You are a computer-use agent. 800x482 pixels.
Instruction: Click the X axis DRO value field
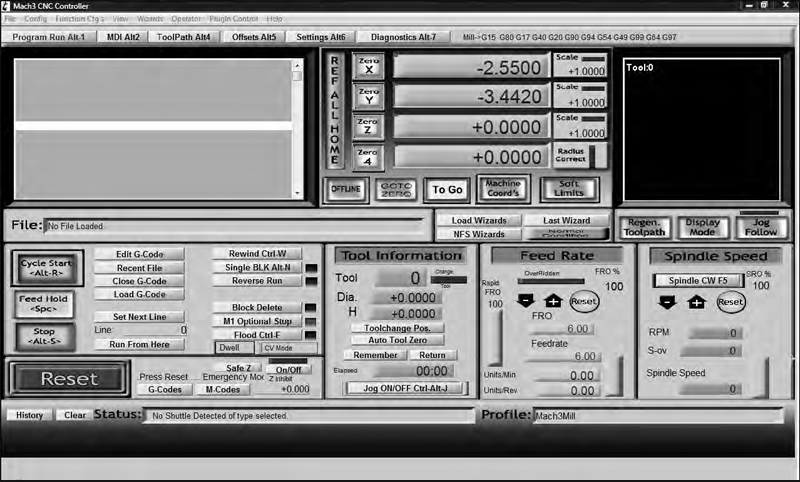[471, 67]
